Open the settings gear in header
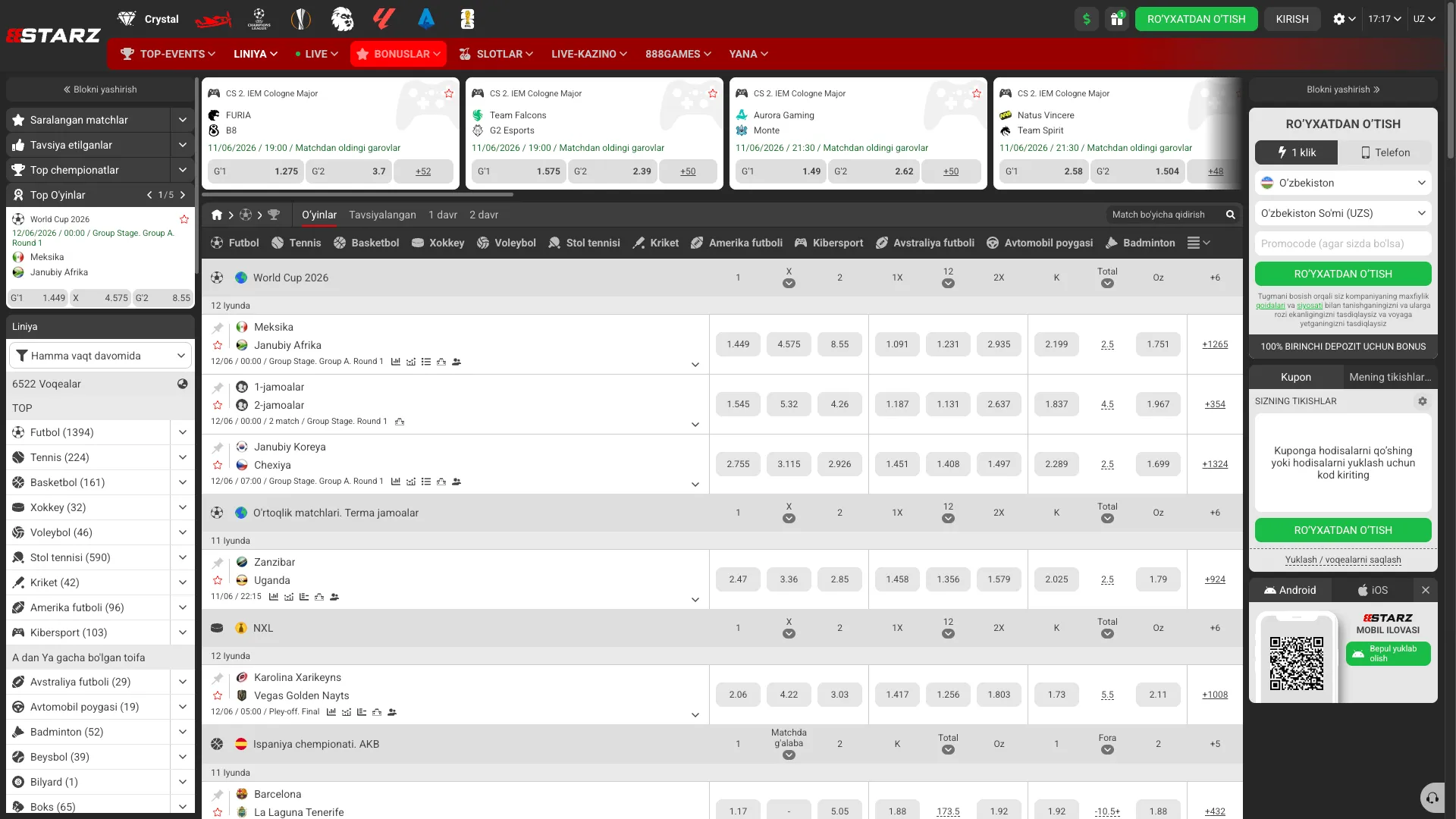1456x819 pixels. [x=1344, y=19]
